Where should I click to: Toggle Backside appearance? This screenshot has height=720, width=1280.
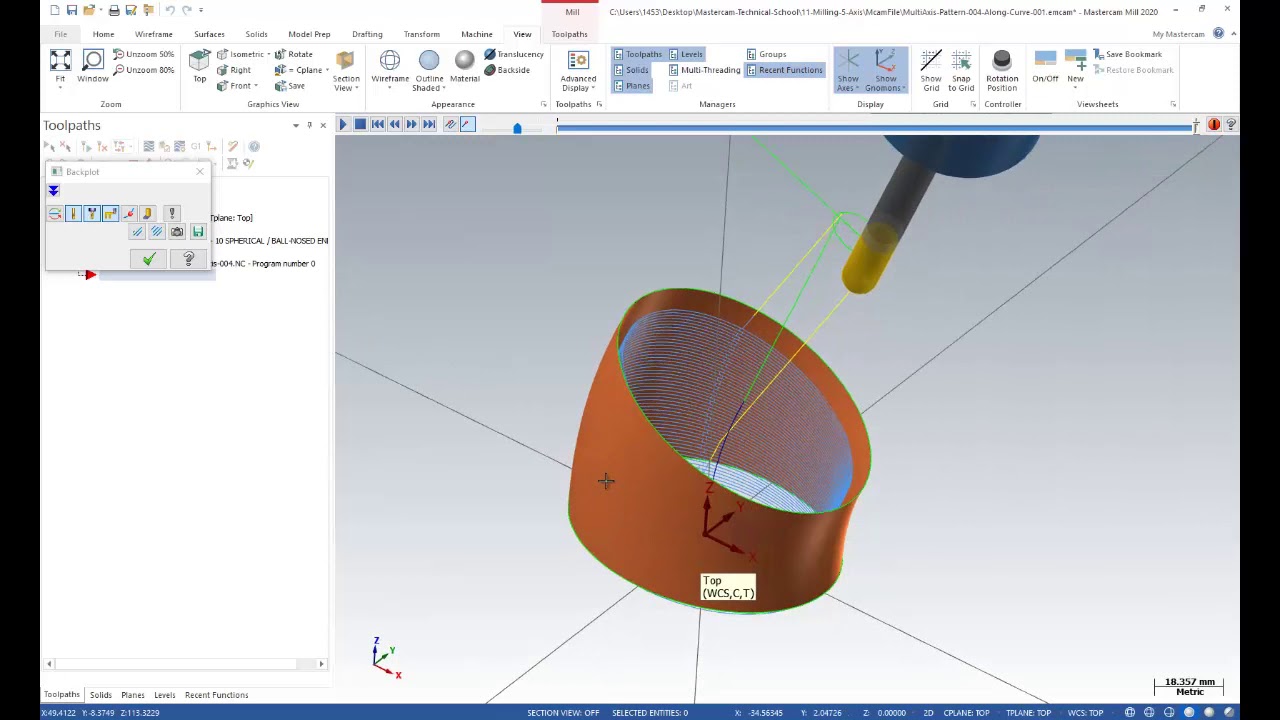point(507,70)
